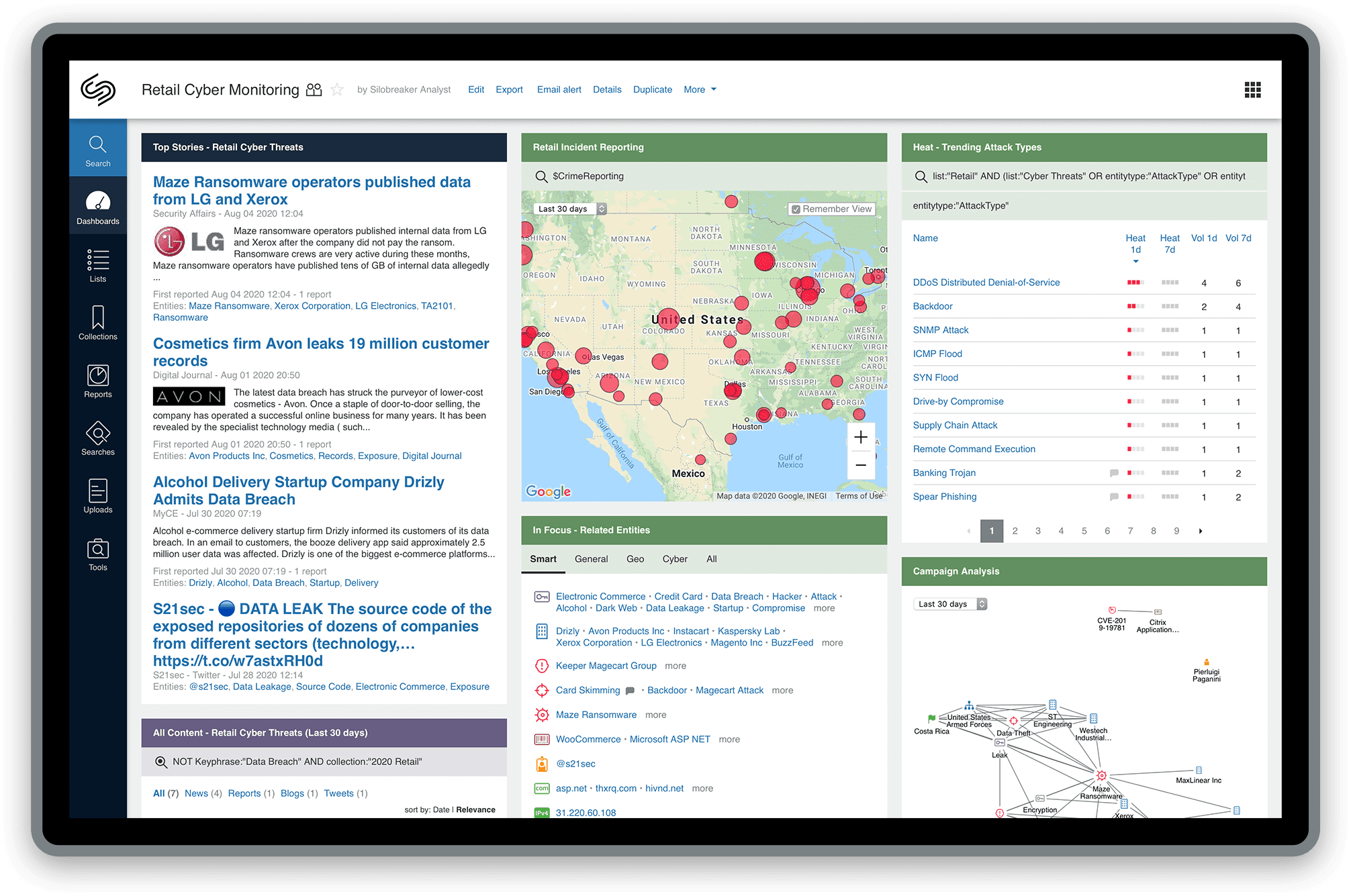The width and height of the screenshot is (1351, 896).
Task: Expand more next to Maze Ransomware
Action: pyautogui.click(x=655, y=715)
